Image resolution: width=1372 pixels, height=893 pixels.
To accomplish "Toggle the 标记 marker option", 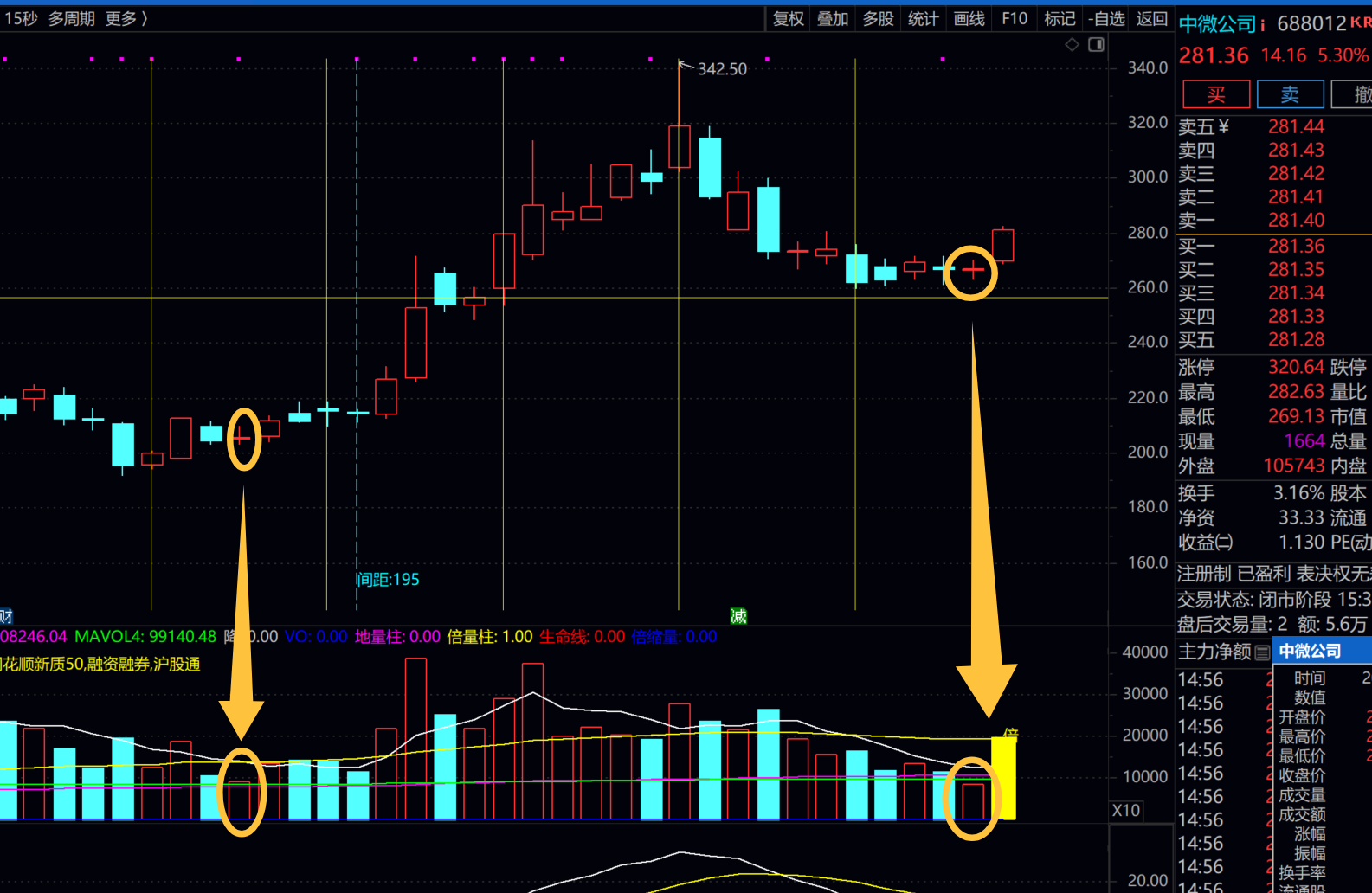I will coord(1060,18).
